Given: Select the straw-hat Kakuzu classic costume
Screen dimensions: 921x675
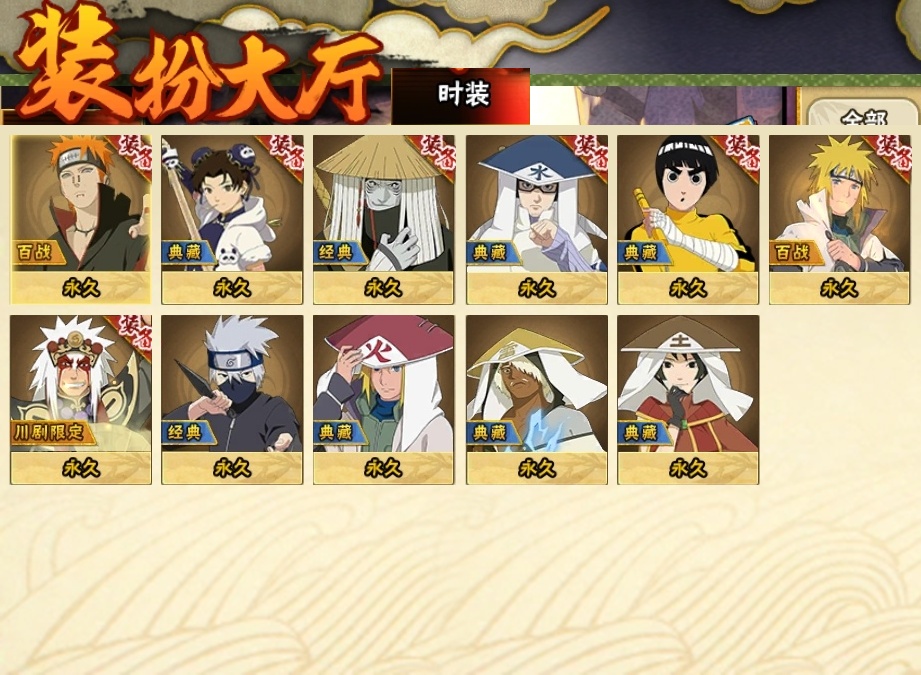Looking at the screenshot, I should click(384, 220).
